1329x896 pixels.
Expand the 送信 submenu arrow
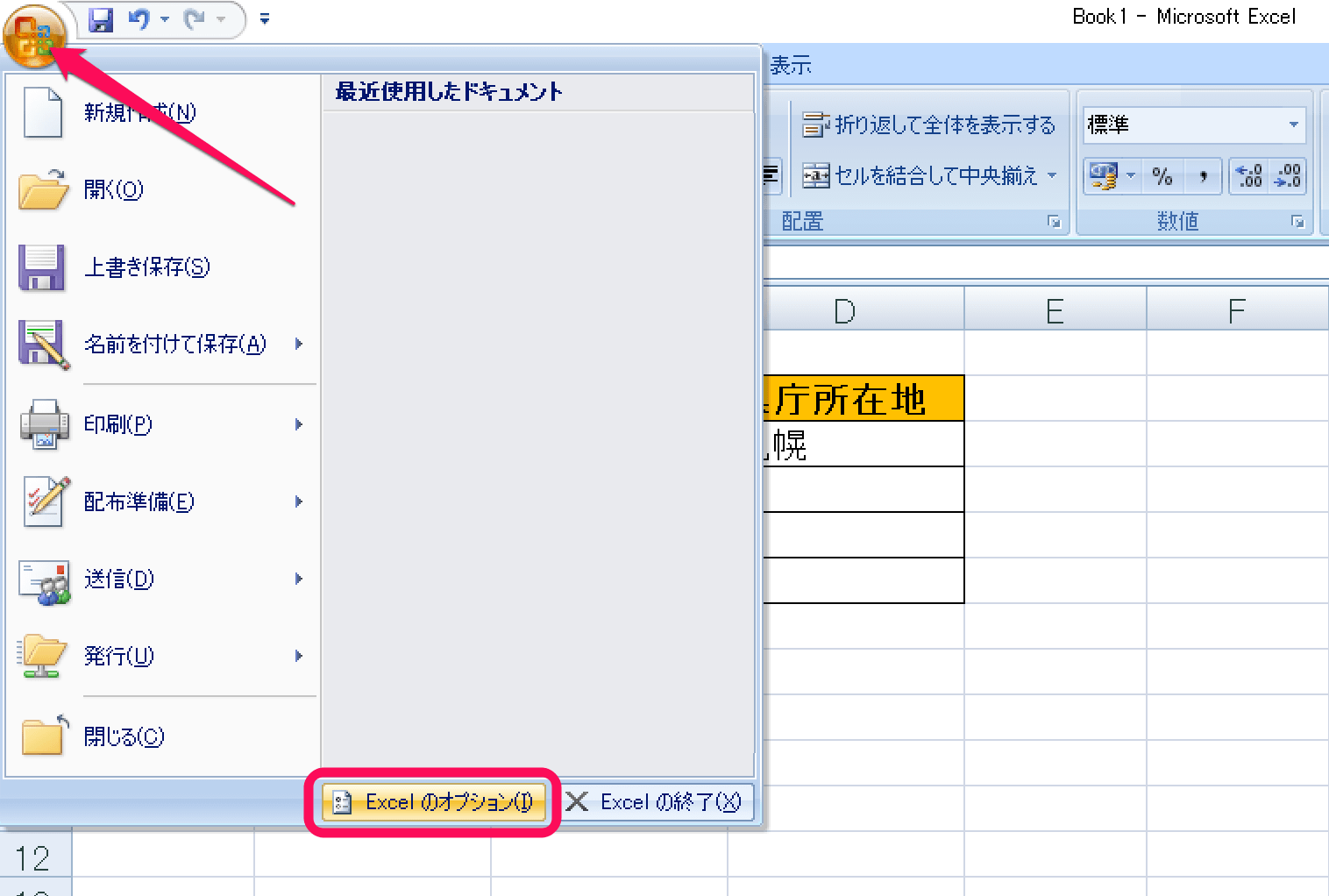(299, 579)
